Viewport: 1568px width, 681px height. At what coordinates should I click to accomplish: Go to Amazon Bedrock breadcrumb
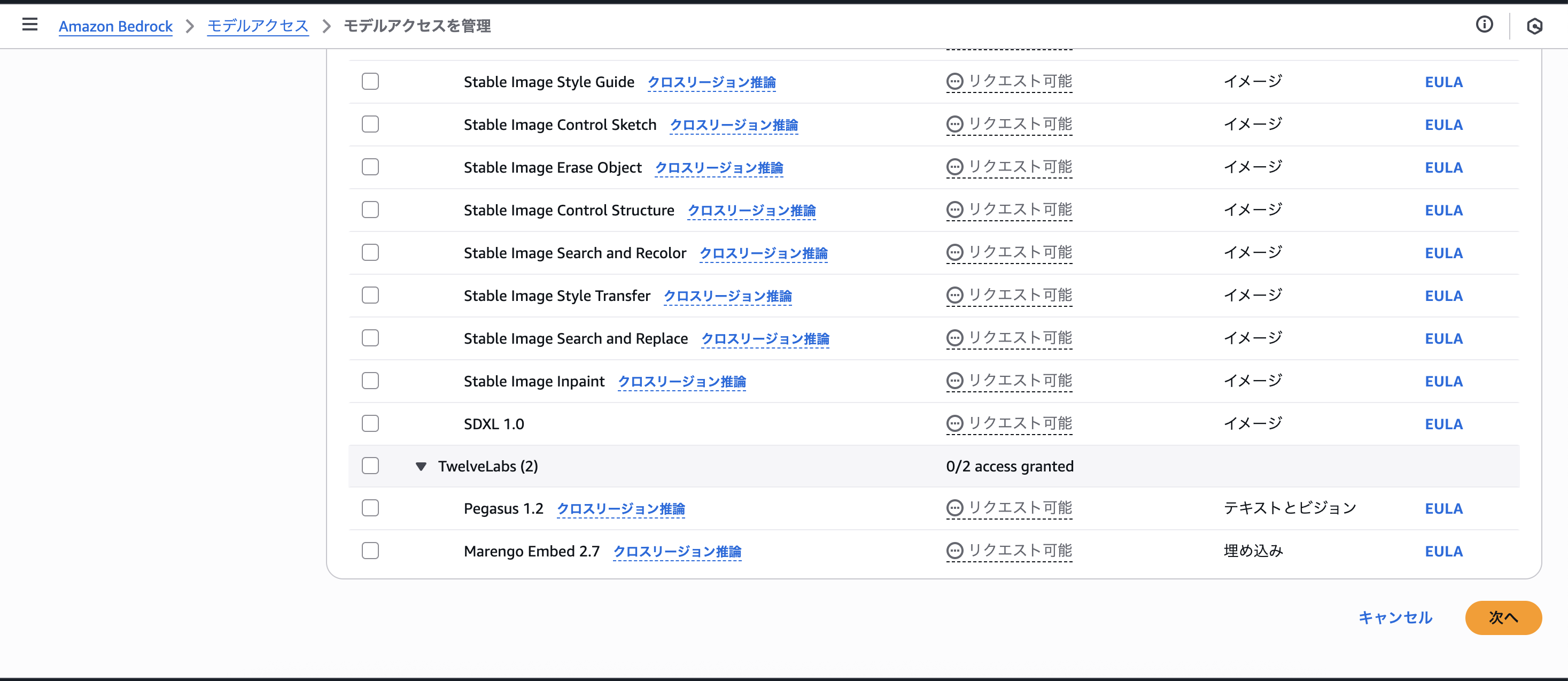pyautogui.click(x=115, y=26)
